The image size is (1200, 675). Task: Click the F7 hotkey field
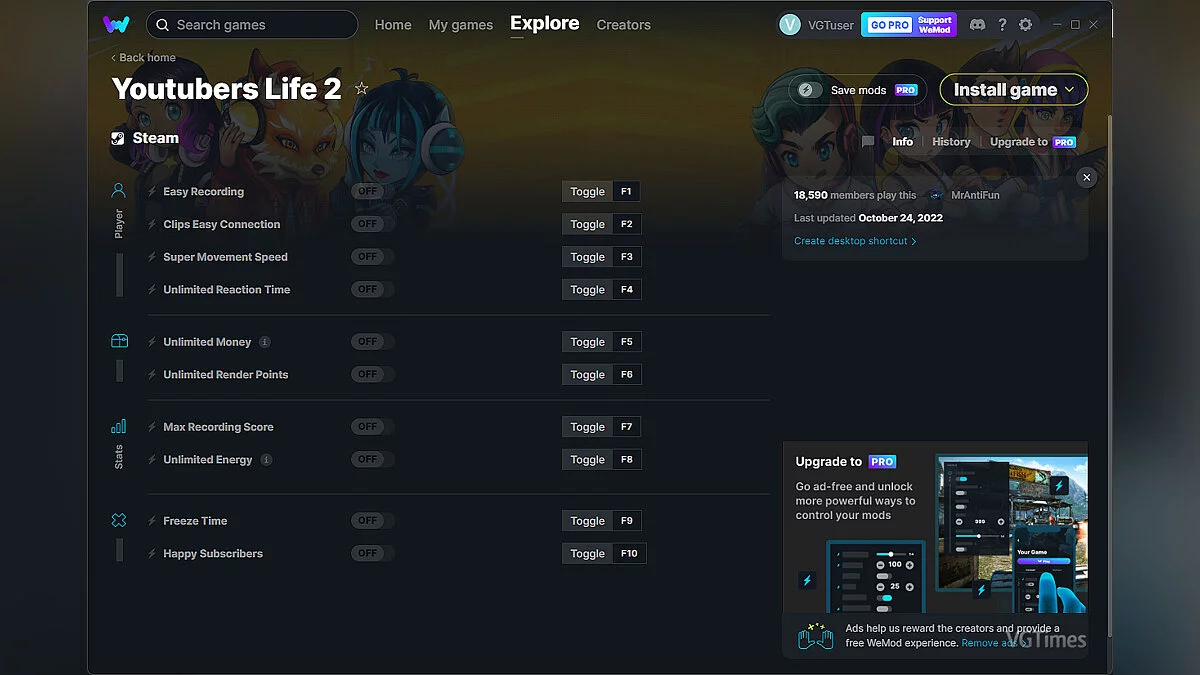pyautogui.click(x=626, y=427)
